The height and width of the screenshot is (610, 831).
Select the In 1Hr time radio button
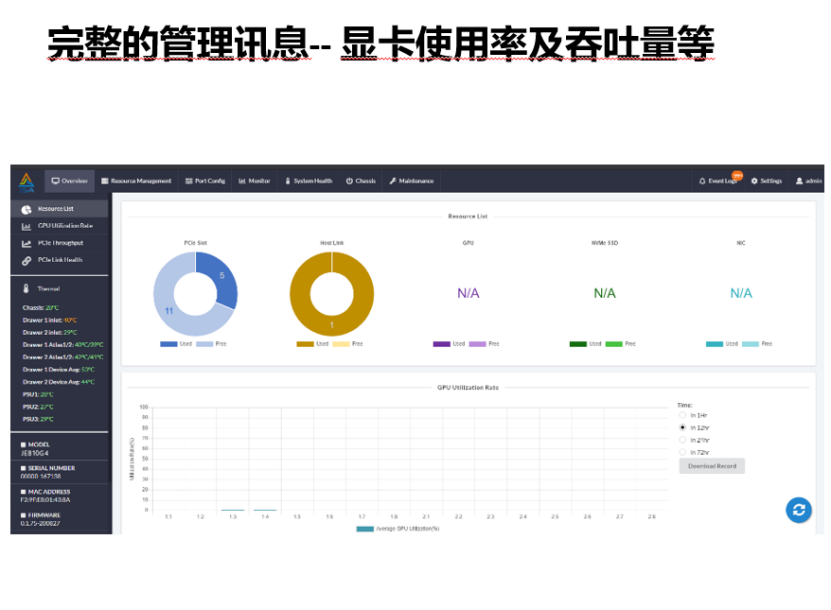(x=683, y=414)
